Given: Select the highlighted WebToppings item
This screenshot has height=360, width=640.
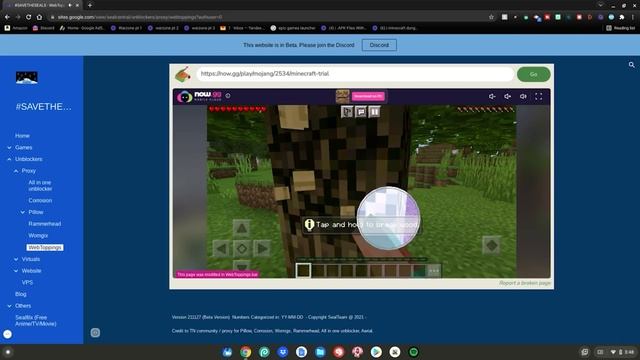Looking at the screenshot, I should click(45, 247).
